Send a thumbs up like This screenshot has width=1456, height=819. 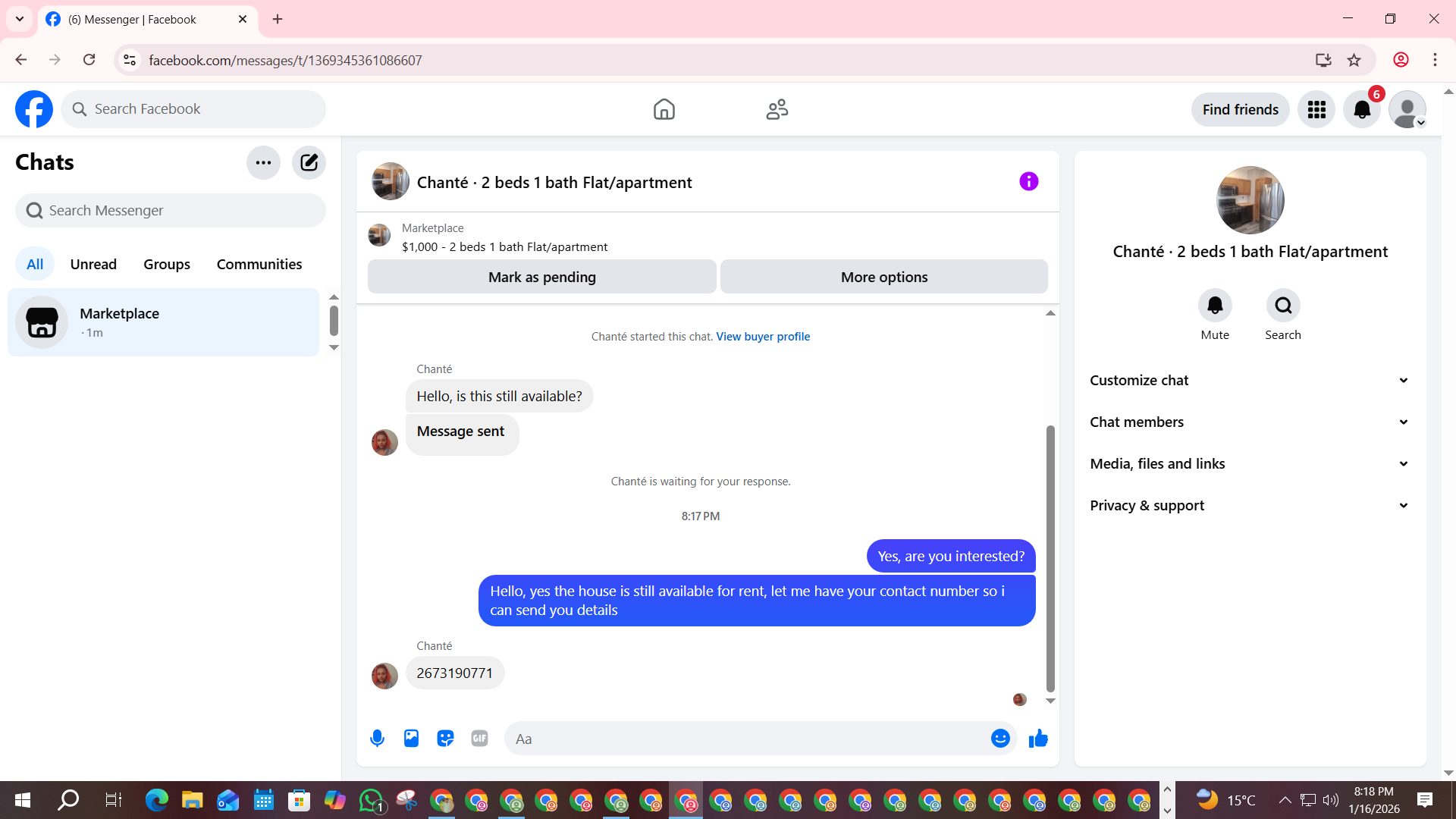coord(1038,739)
